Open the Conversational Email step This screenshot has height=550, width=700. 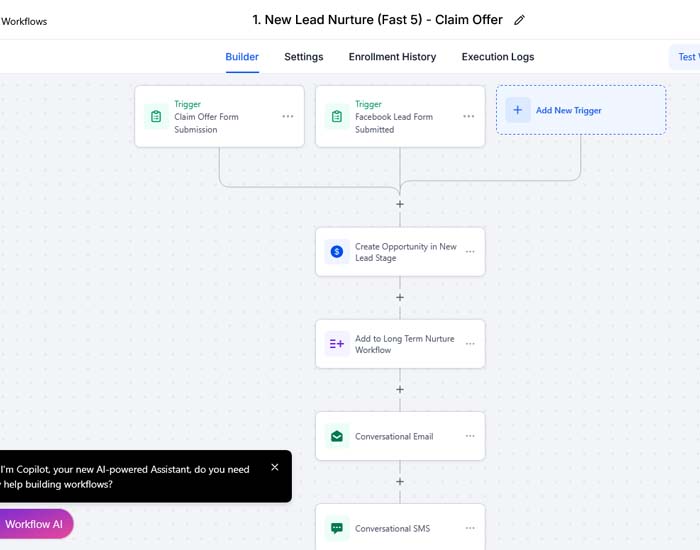pyautogui.click(x=400, y=436)
